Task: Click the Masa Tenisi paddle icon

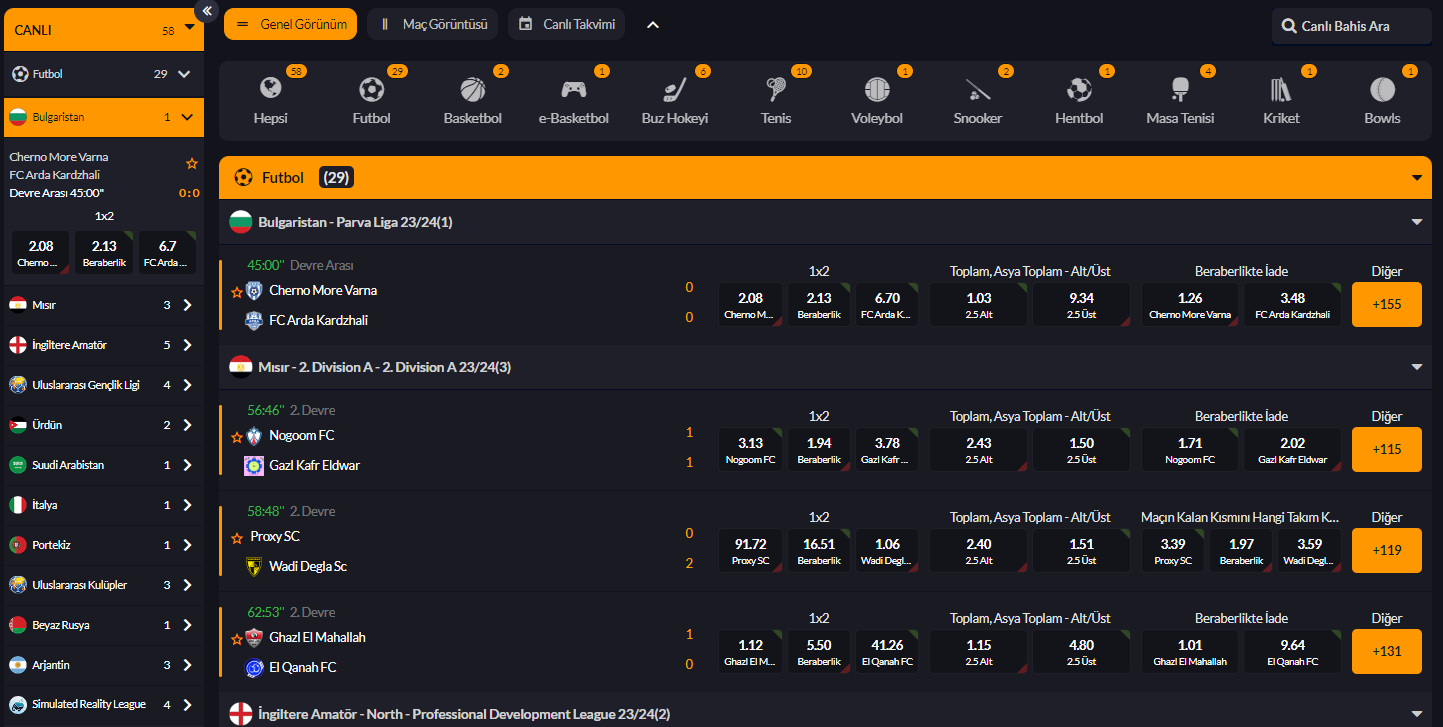Action: pyautogui.click(x=1180, y=91)
